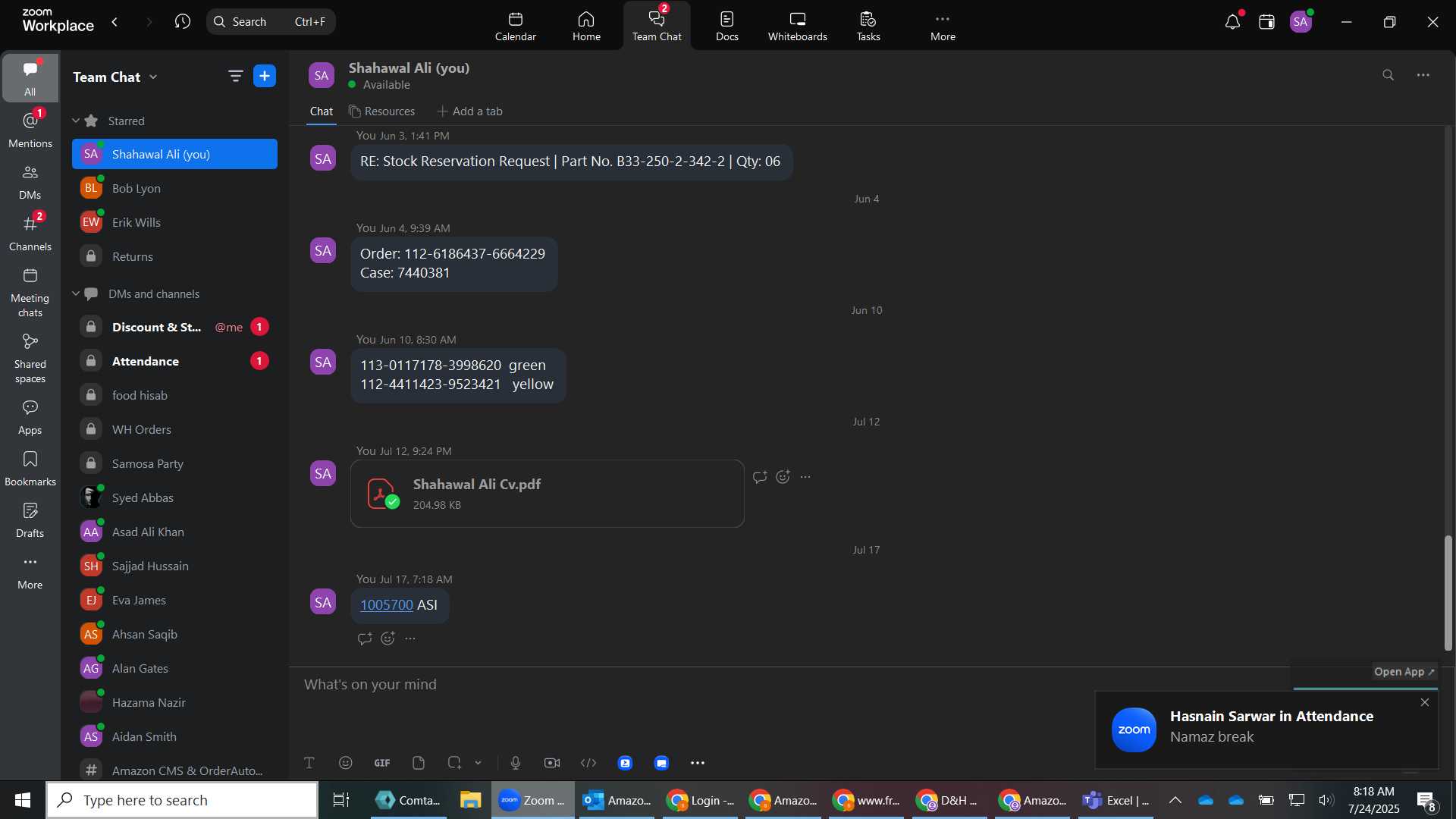Viewport: 1456px width, 819px height.
Task: Record an audio message with the microphone
Action: (516, 763)
